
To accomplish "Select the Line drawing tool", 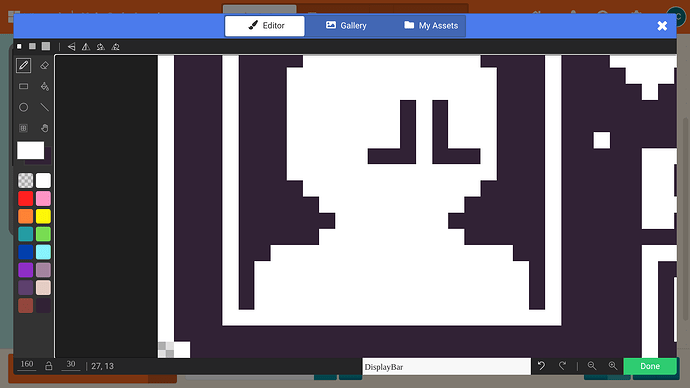I will (44, 107).
